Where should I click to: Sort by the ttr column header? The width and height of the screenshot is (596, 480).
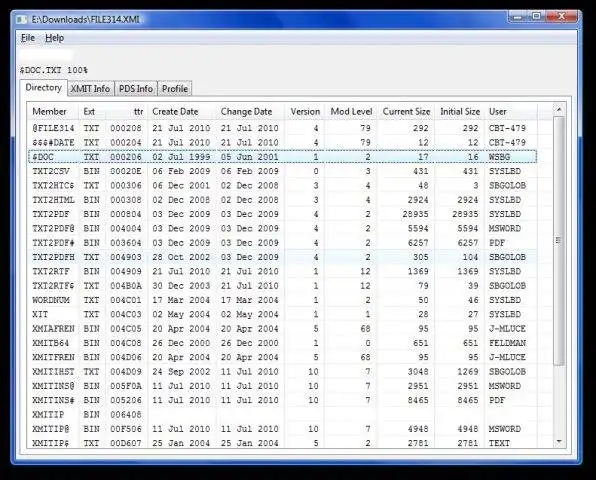126,112
